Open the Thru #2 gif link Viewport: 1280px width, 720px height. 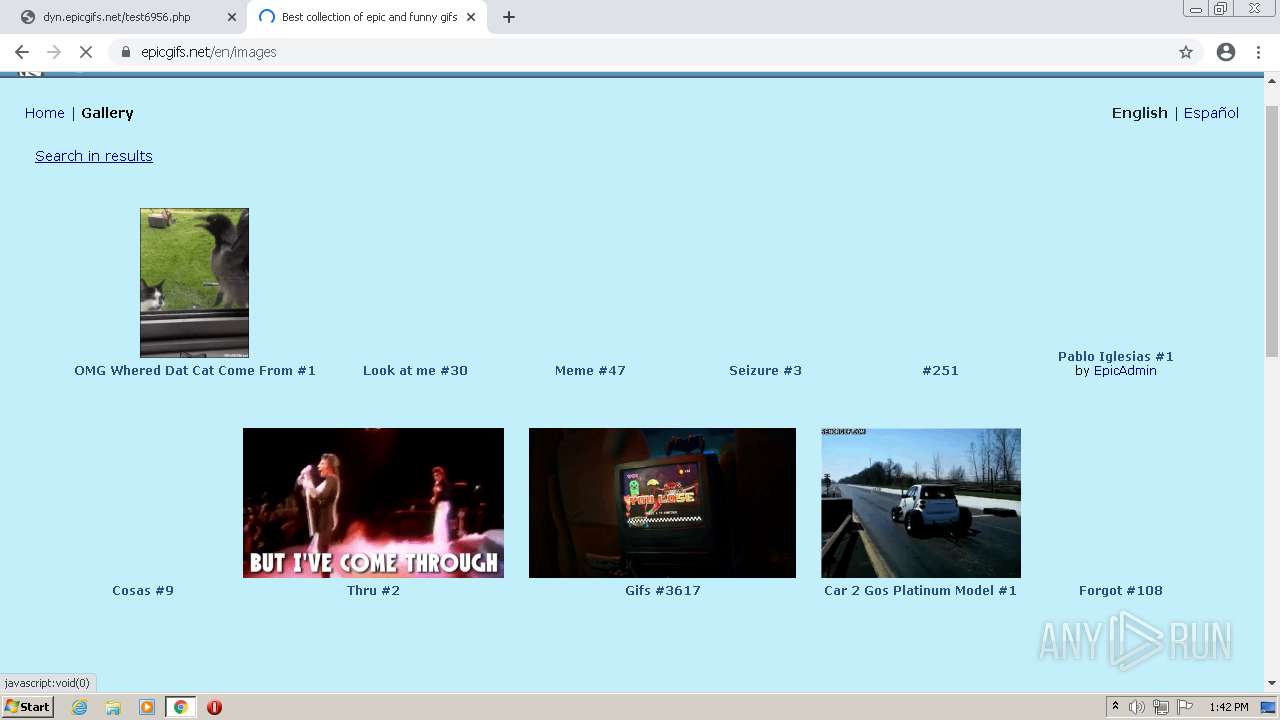pos(373,590)
